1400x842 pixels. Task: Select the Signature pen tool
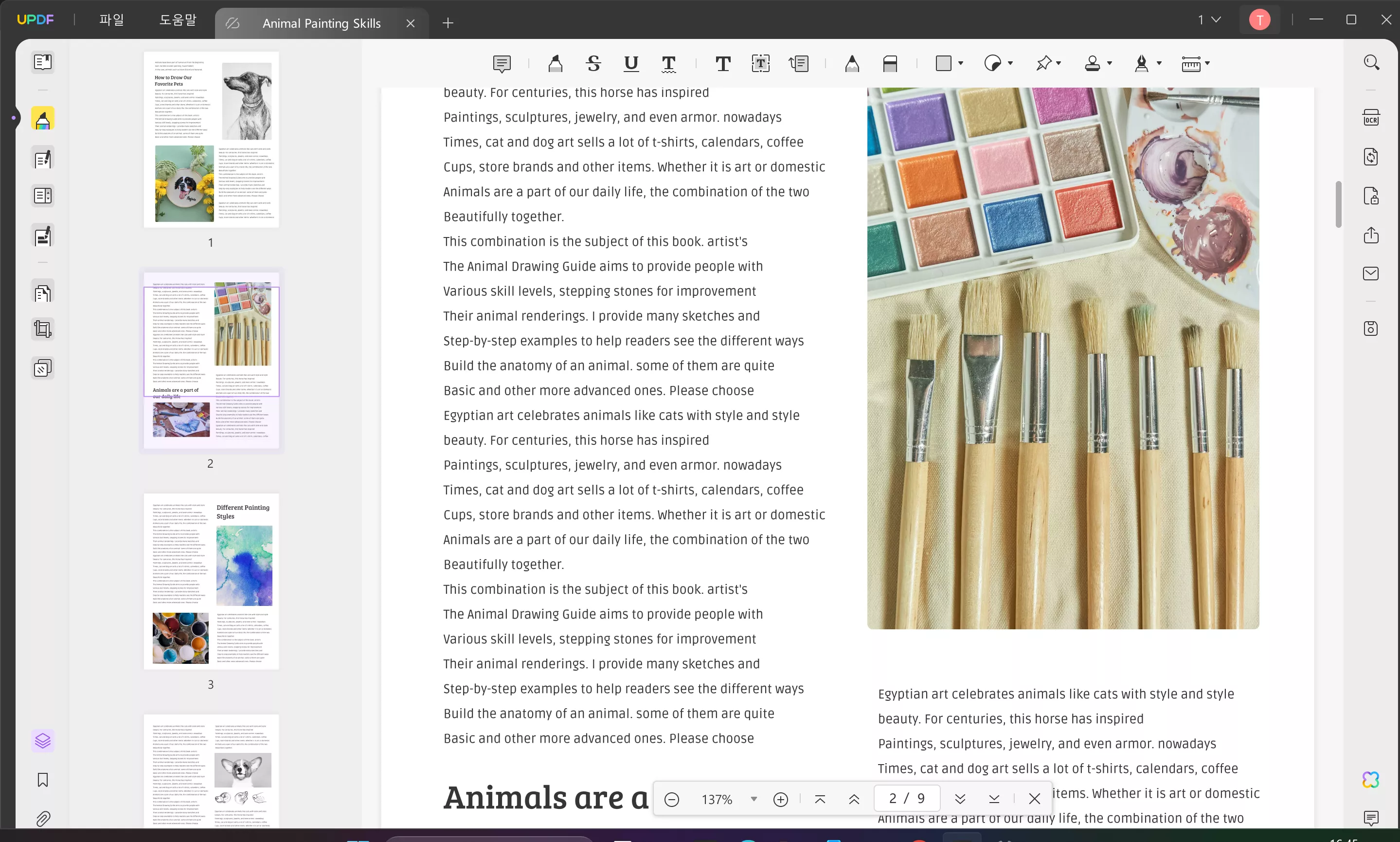tap(1141, 63)
